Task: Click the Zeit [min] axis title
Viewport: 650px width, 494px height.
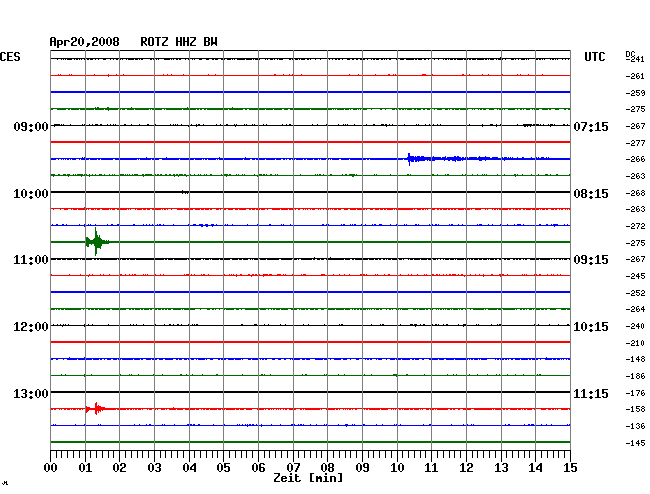Action: [308, 478]
